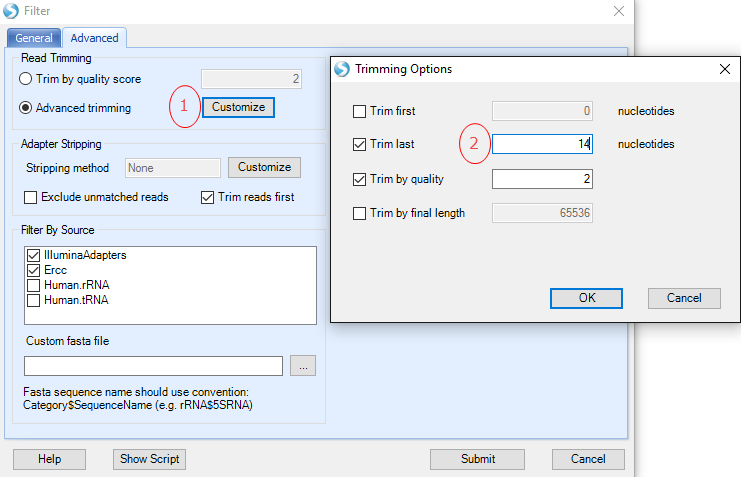This screenshot has height=477, width=741.
Task: Click the Trim last nucleotides input field
Action: [x=542, y=144]
